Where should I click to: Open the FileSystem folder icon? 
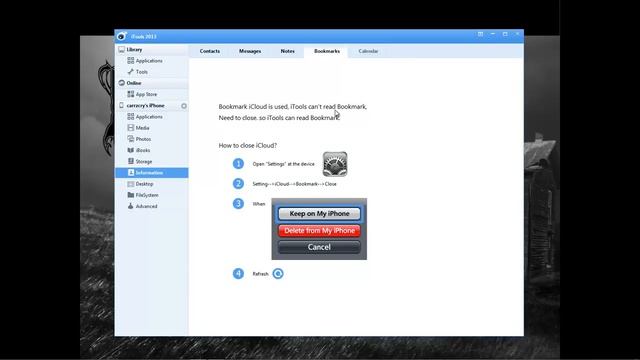point(131,195)
